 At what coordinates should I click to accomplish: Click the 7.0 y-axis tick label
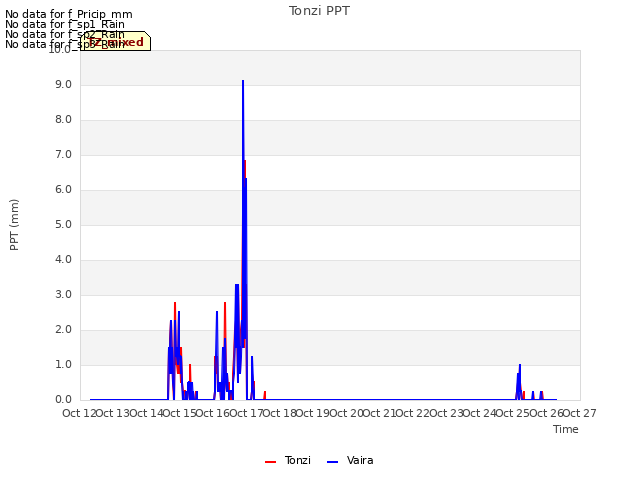tap(63, 155)
